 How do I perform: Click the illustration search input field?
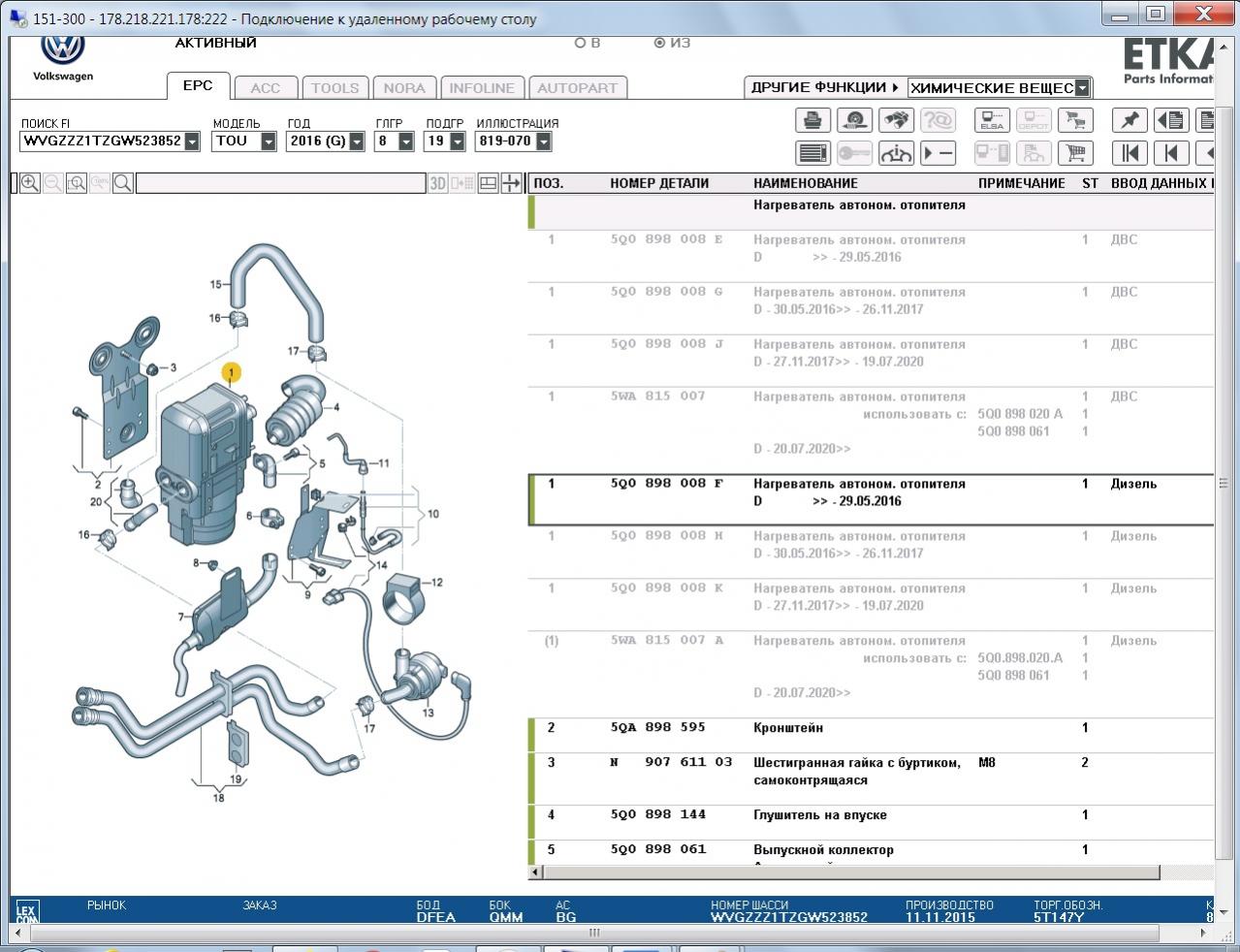pos(281,183)
